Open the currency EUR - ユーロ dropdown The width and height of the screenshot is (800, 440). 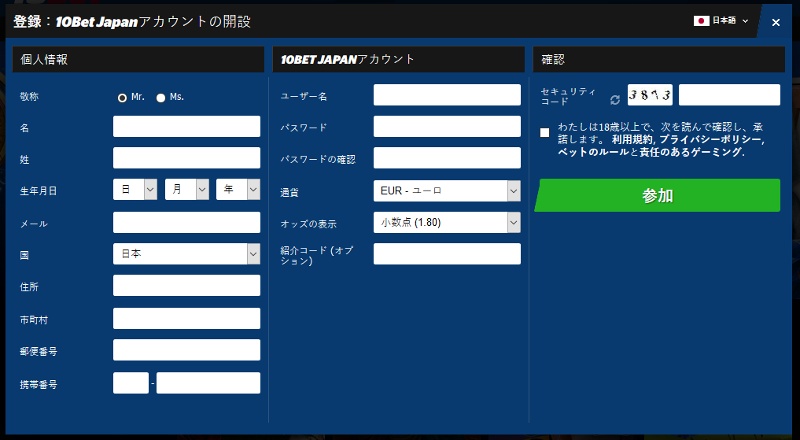click(x=447, y=191)
